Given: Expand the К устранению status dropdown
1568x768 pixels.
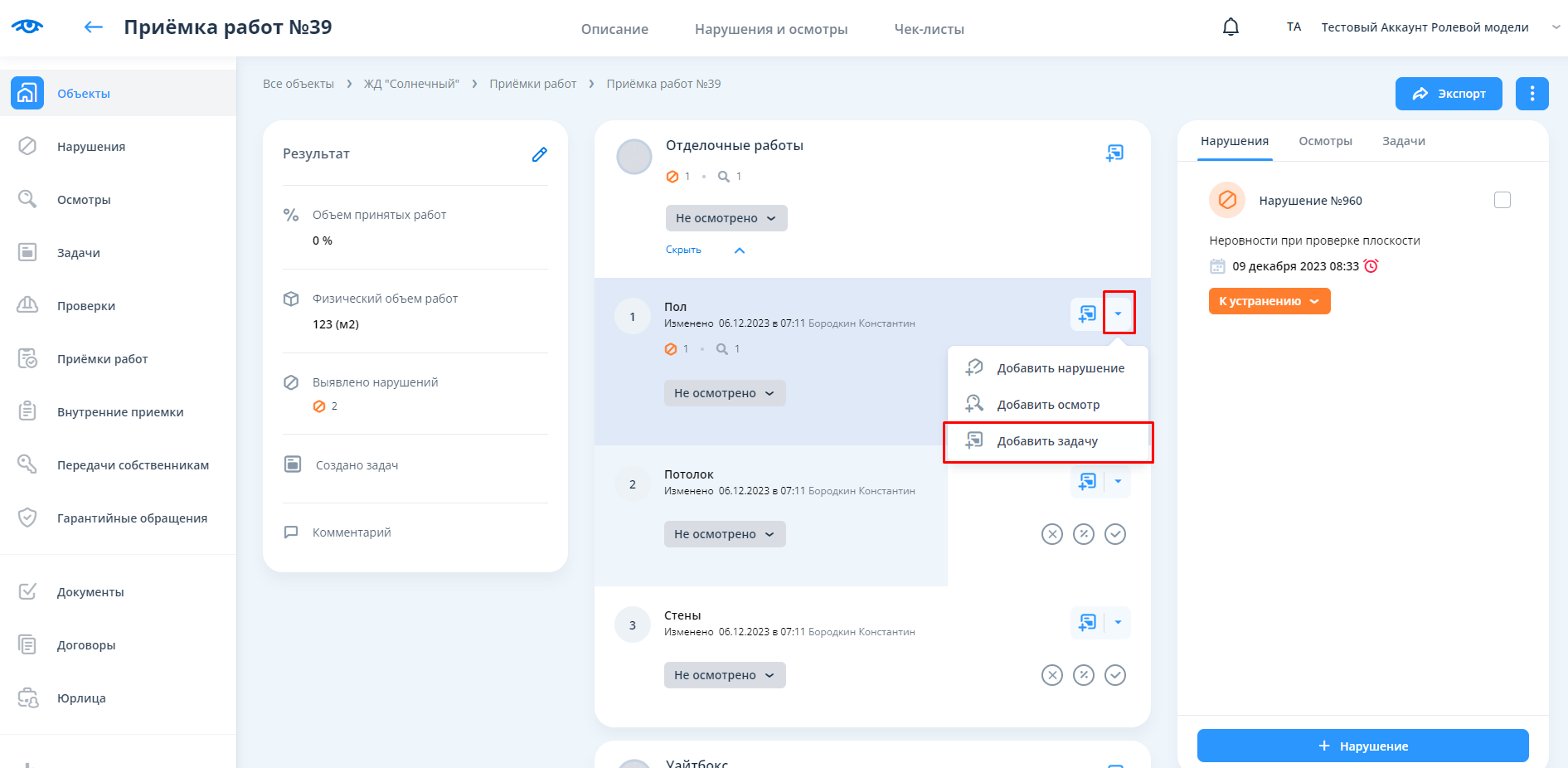Looking at the screenshot, I should pyautogui.click(x=1269, y=301).
